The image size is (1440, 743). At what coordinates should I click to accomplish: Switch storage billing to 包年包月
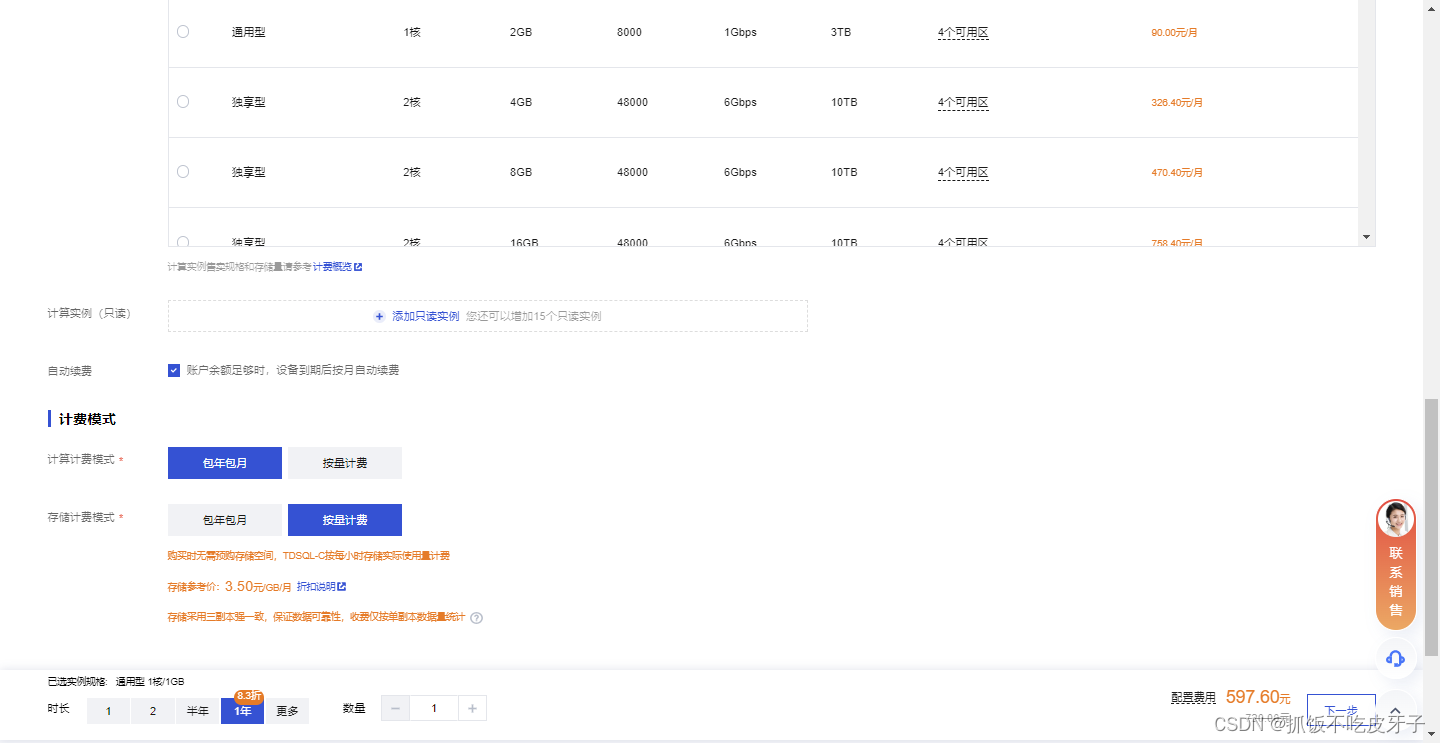pyautogui.click(x=225, y=519)
